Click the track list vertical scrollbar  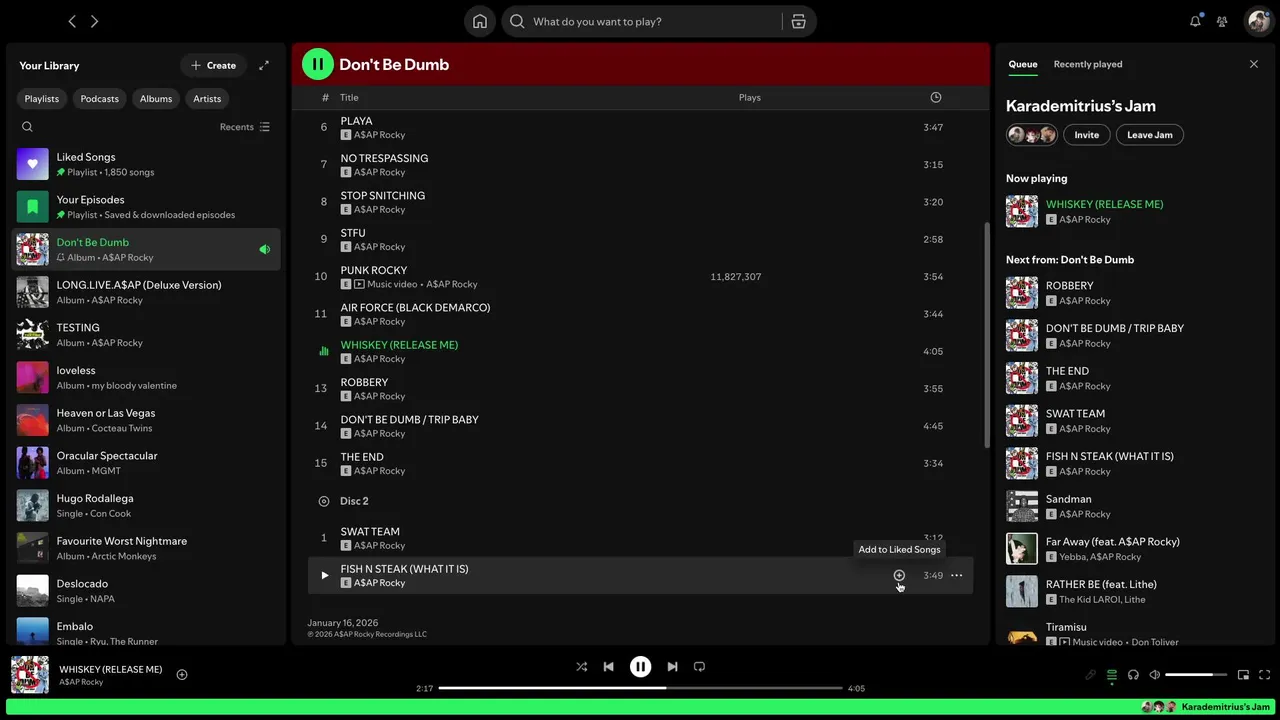pos(988,335)
